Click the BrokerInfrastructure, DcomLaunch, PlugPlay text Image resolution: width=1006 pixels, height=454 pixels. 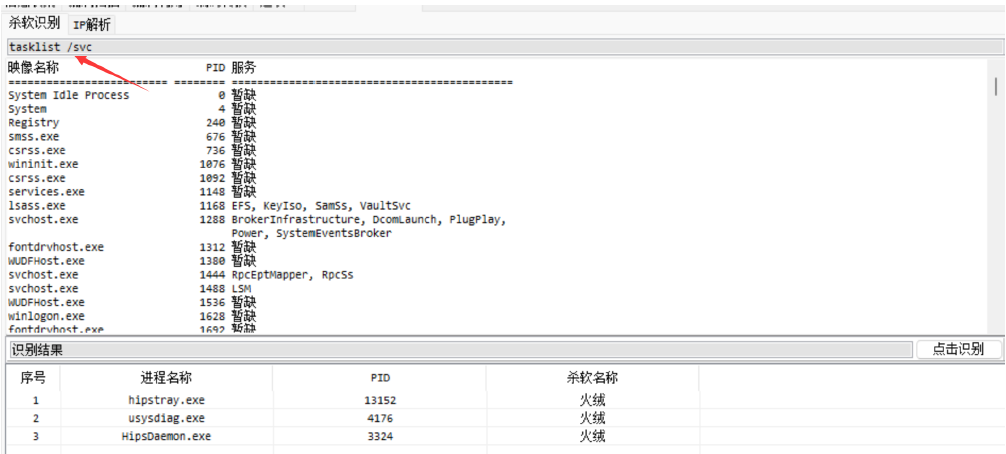pos(370,220)
